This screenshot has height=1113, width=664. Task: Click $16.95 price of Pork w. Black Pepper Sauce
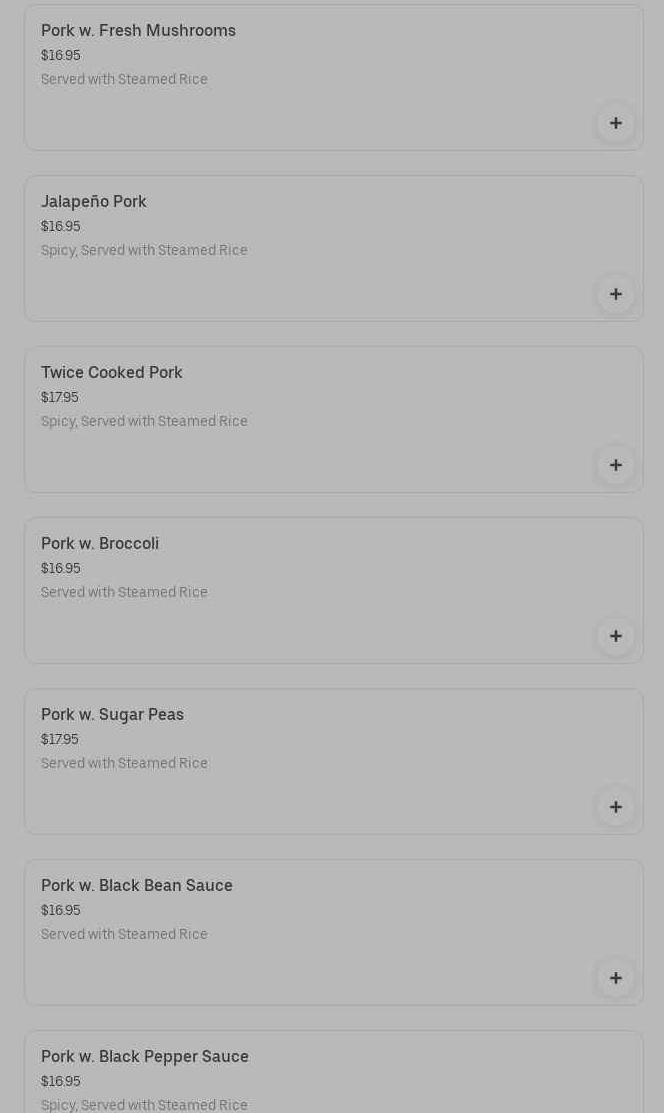click(x=61, y=1082)
